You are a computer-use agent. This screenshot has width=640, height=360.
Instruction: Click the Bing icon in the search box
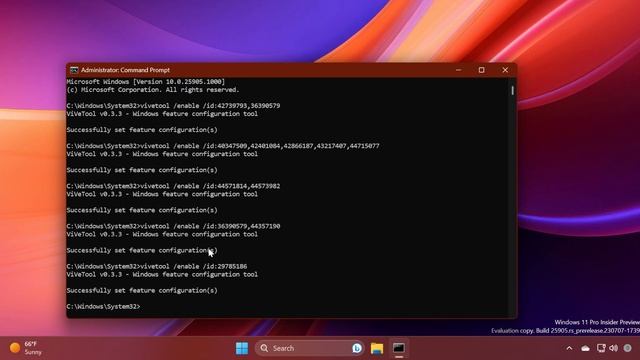357,348
